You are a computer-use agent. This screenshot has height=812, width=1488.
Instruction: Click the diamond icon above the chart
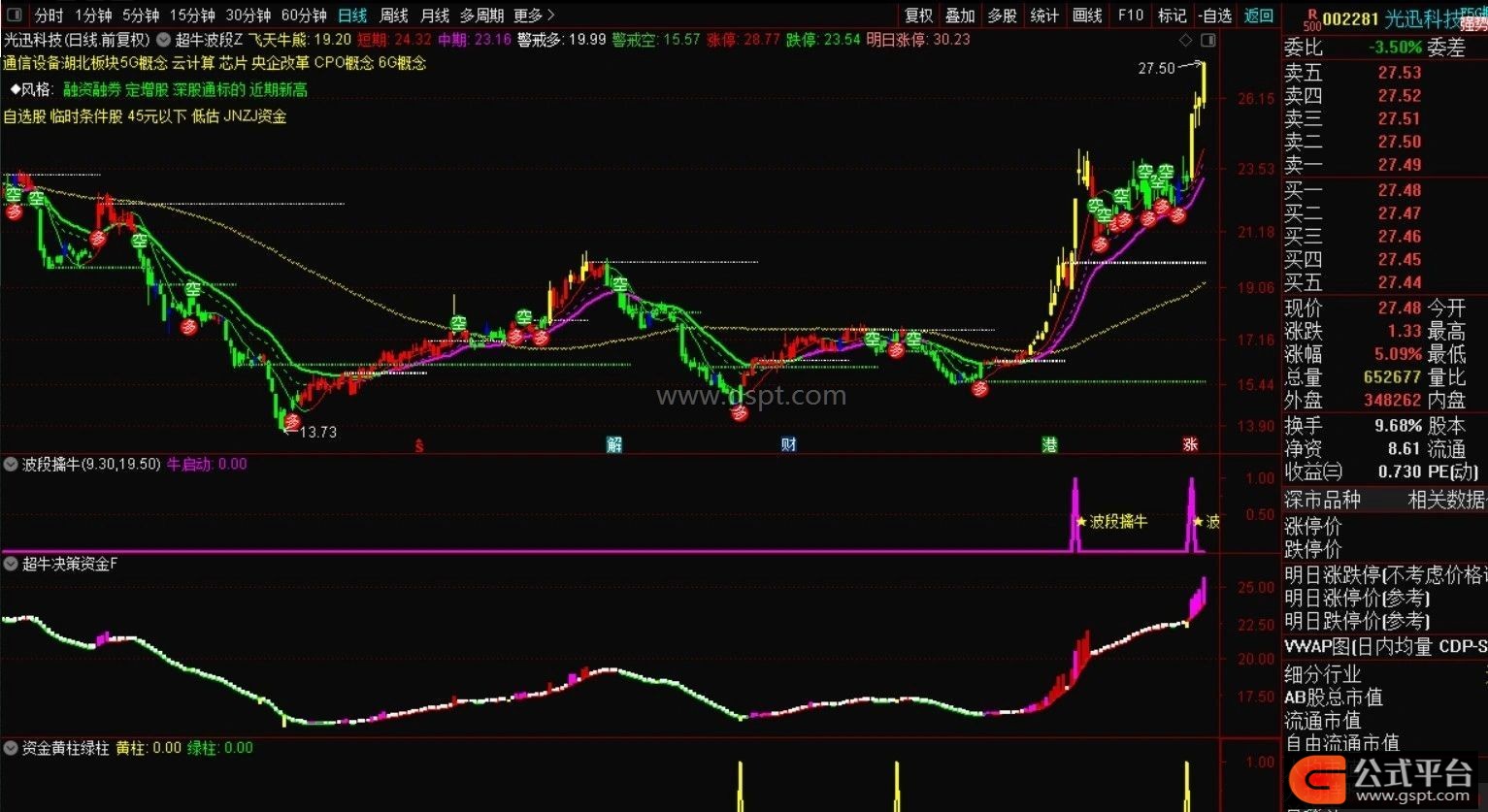tap(1185, 41)
